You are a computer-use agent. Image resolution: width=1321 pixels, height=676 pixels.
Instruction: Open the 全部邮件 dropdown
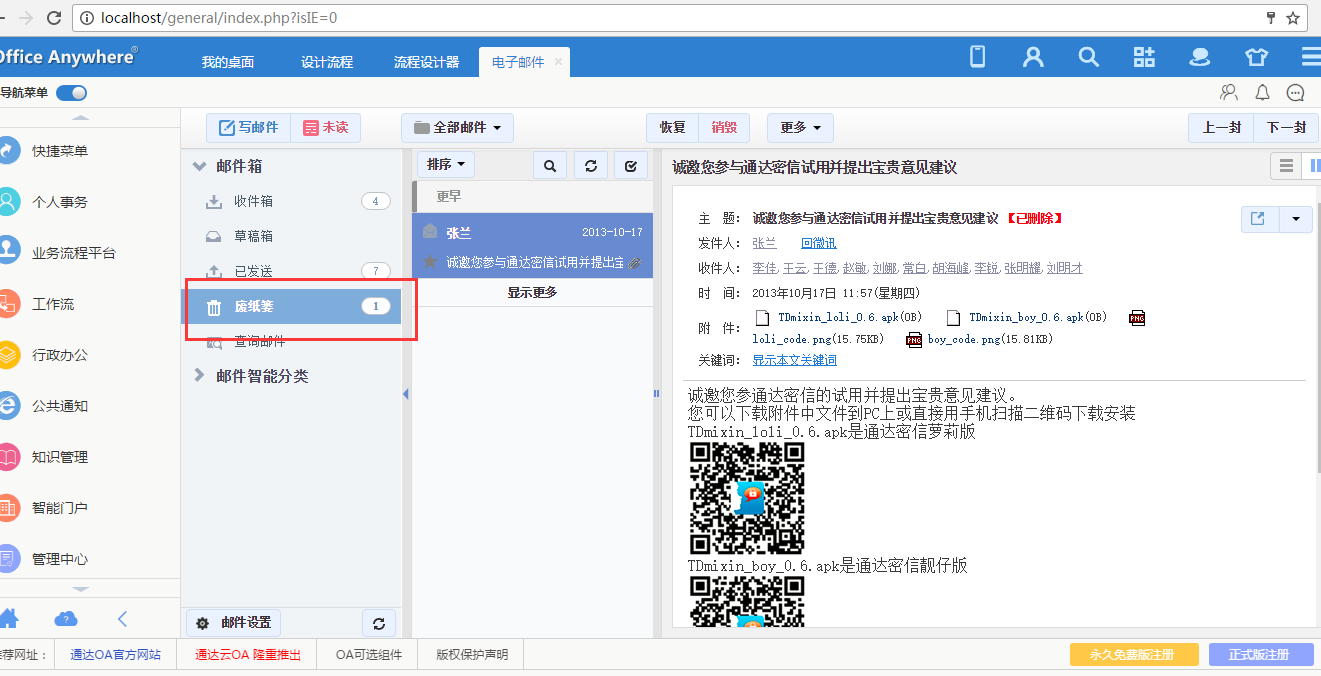458,128
